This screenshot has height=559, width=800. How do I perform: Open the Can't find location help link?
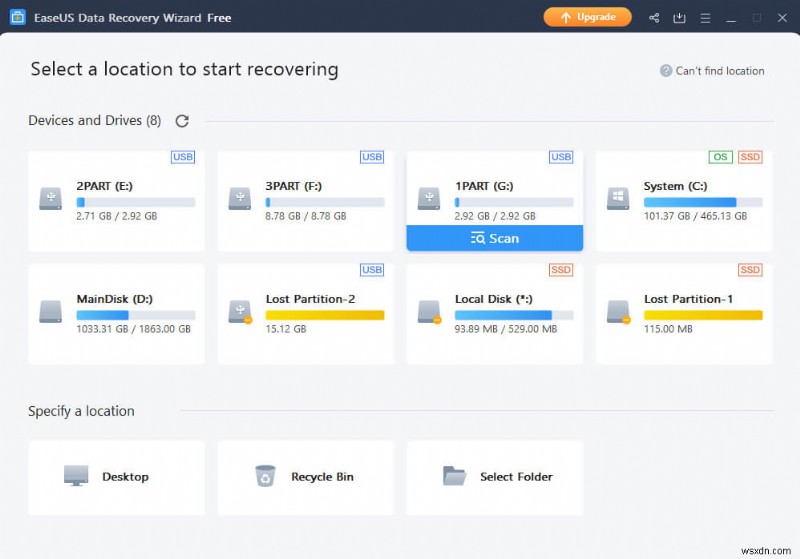click(x=712, y=71)
